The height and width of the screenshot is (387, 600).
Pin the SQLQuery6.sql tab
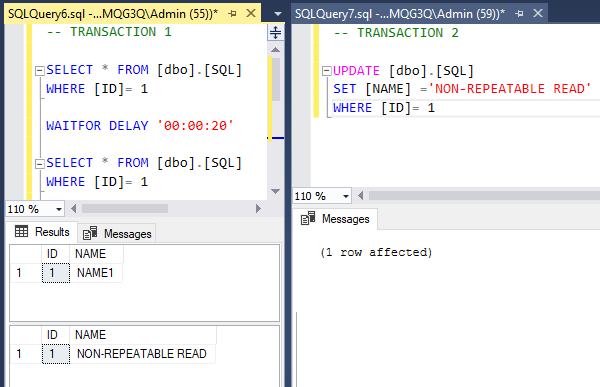click(232, 14)
